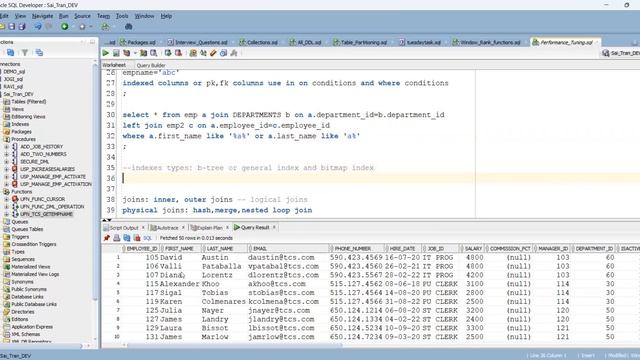The width and height of the screenshot is (640, 360).
Task: Click the Unshared SQL Worksheet icon
Action: click(193, 53)
